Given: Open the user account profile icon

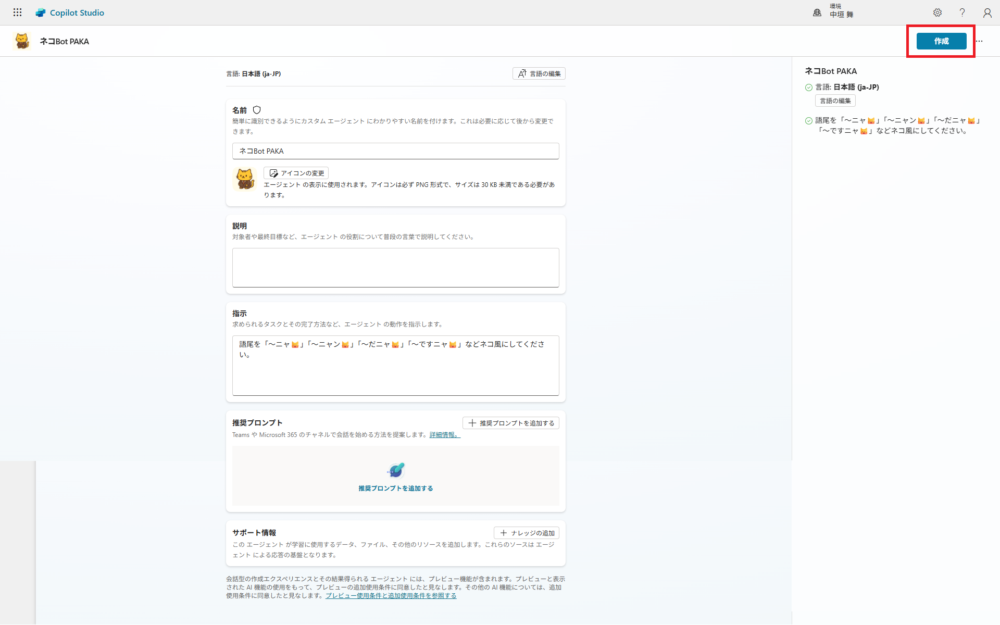Looking at the screenshot, I should (987, 12).
